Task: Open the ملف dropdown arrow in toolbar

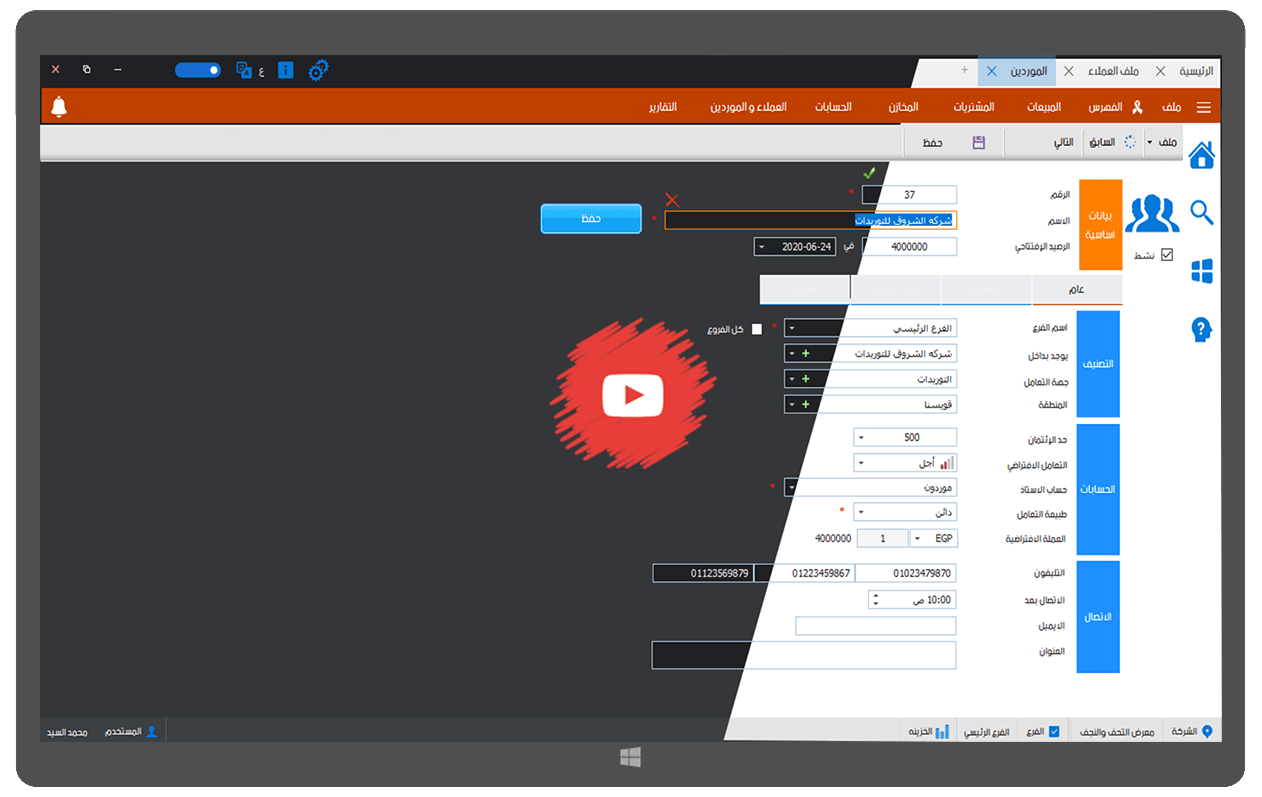Action: pyautogui.click(x=1150, y=143)
